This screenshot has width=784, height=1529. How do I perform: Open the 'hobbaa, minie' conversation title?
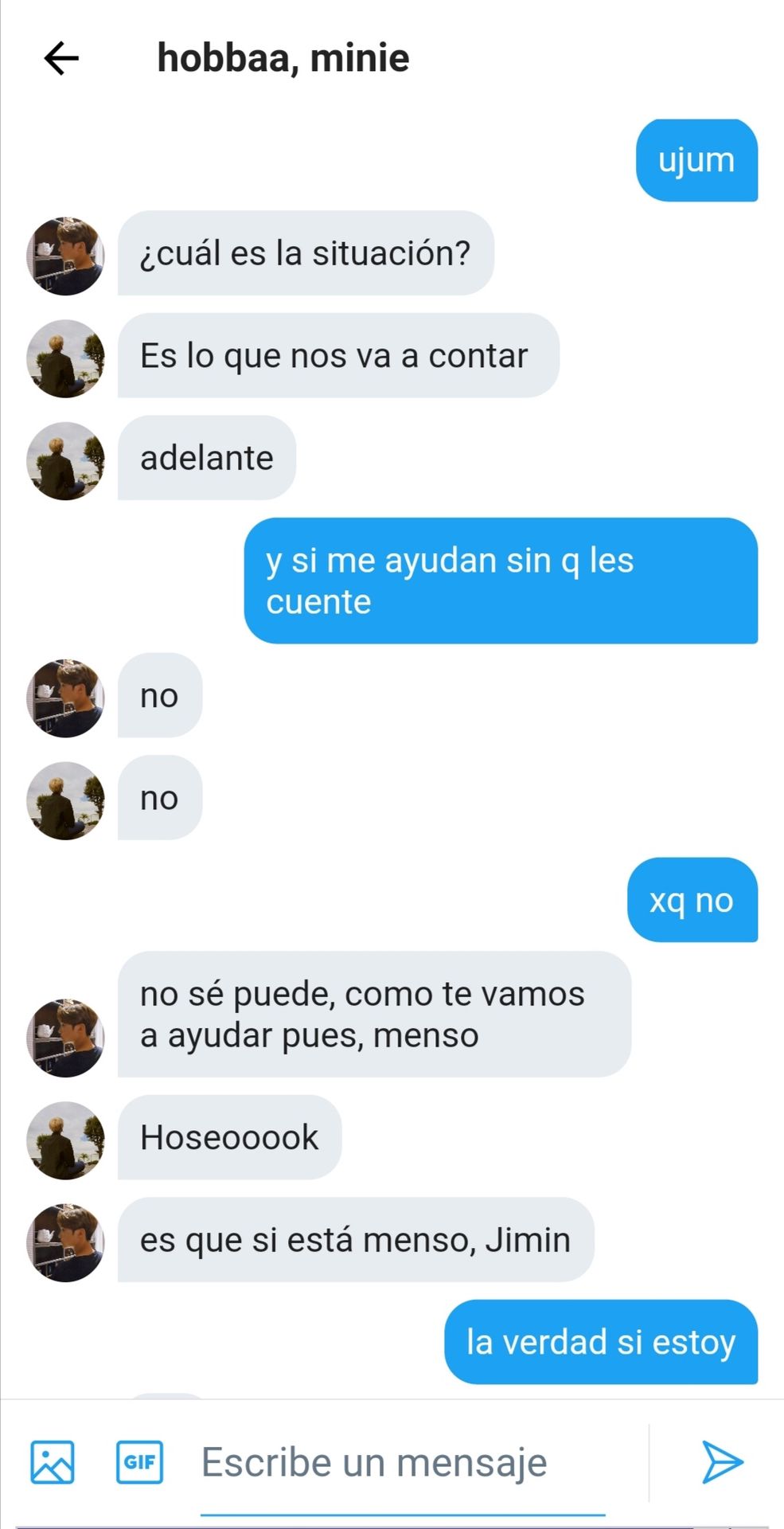click(283, 58)
